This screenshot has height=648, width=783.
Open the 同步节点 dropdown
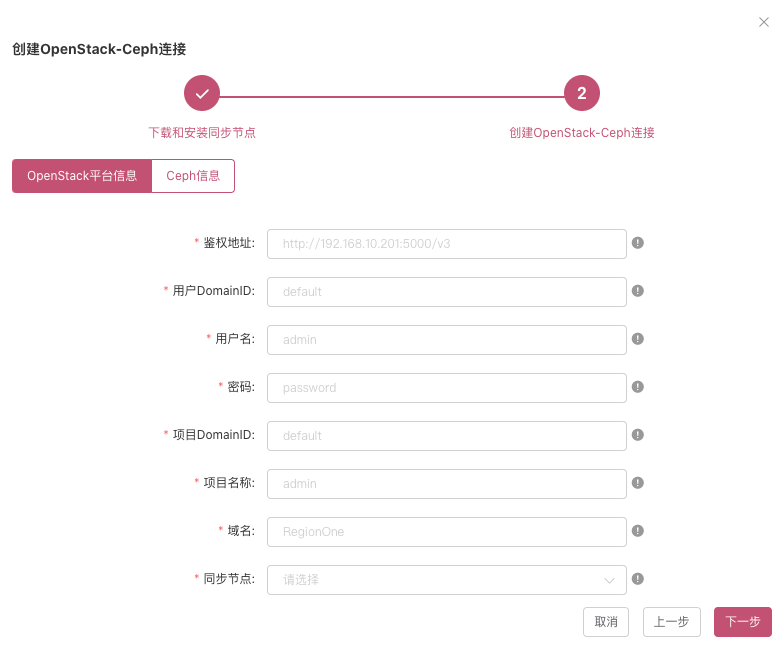coord(447,580)
